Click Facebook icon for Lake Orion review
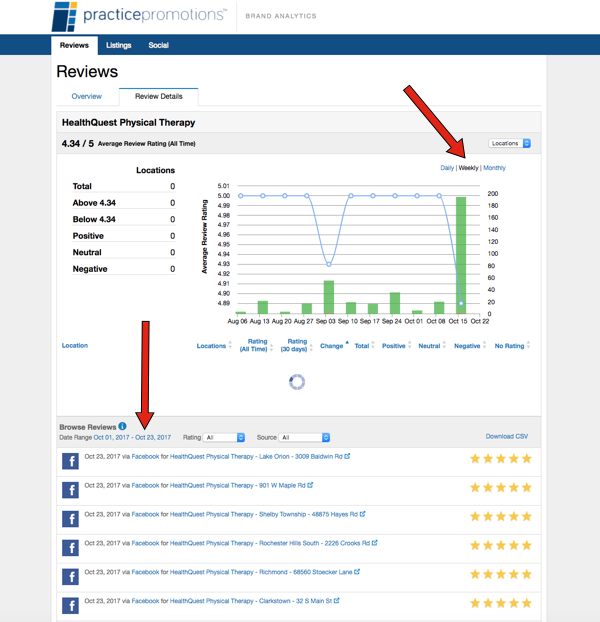Viewport: 600px width, 622px height. point(70,461)
